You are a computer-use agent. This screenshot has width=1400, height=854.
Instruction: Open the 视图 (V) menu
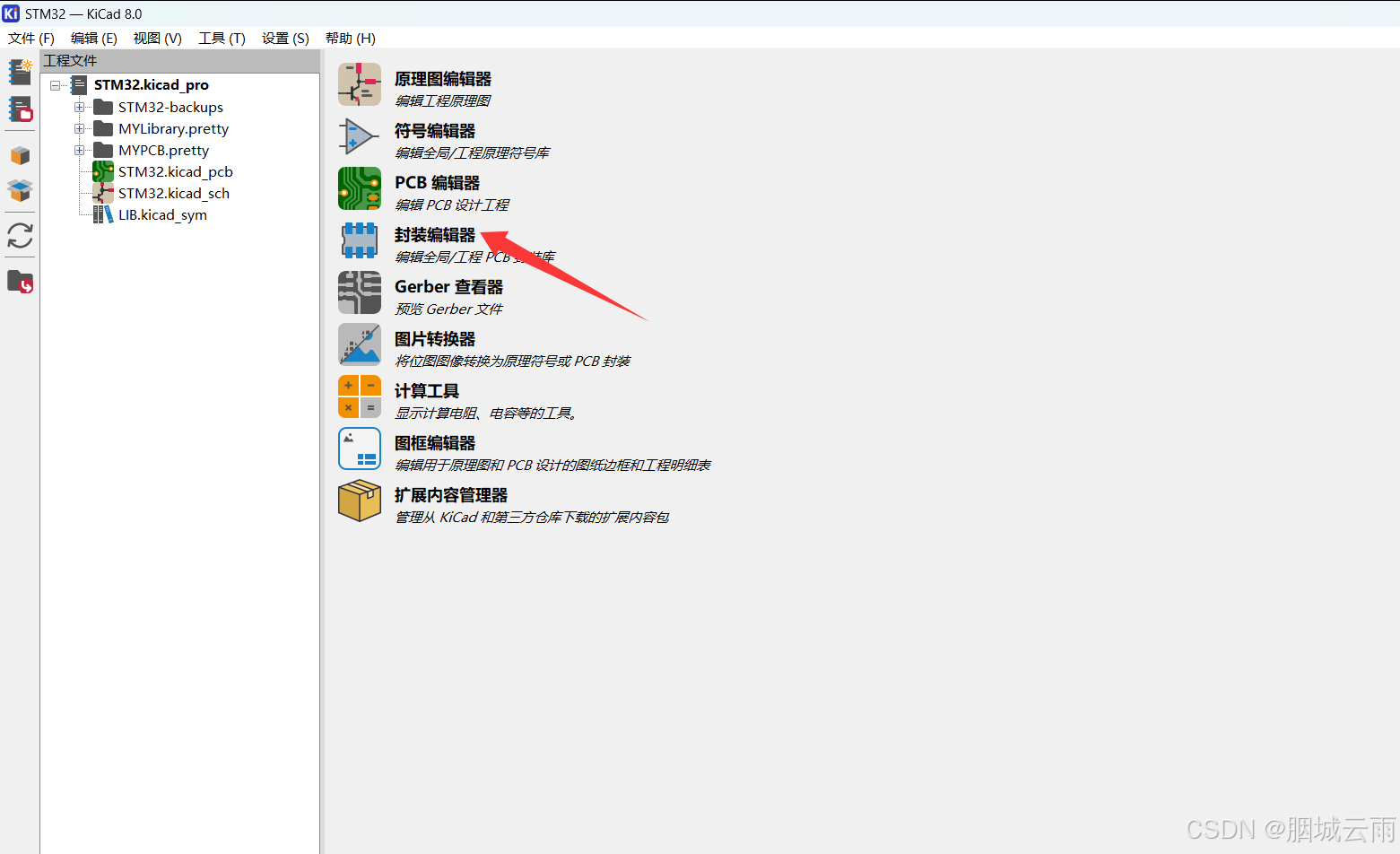coord(158,38)
